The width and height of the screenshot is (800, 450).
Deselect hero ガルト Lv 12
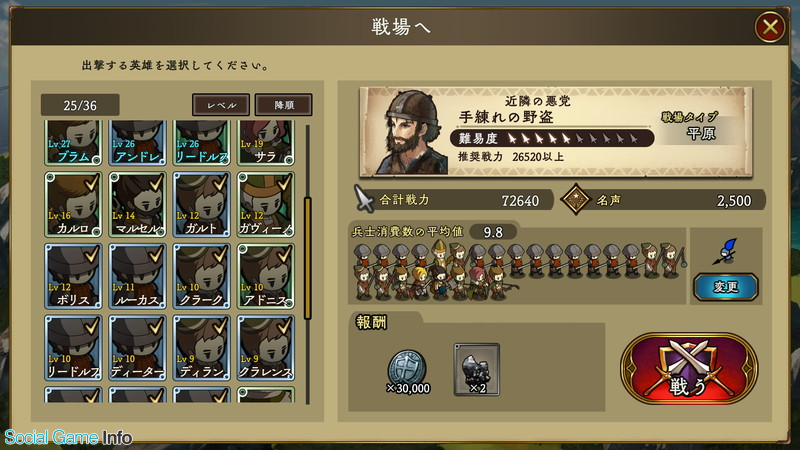[x=202, y=205]
